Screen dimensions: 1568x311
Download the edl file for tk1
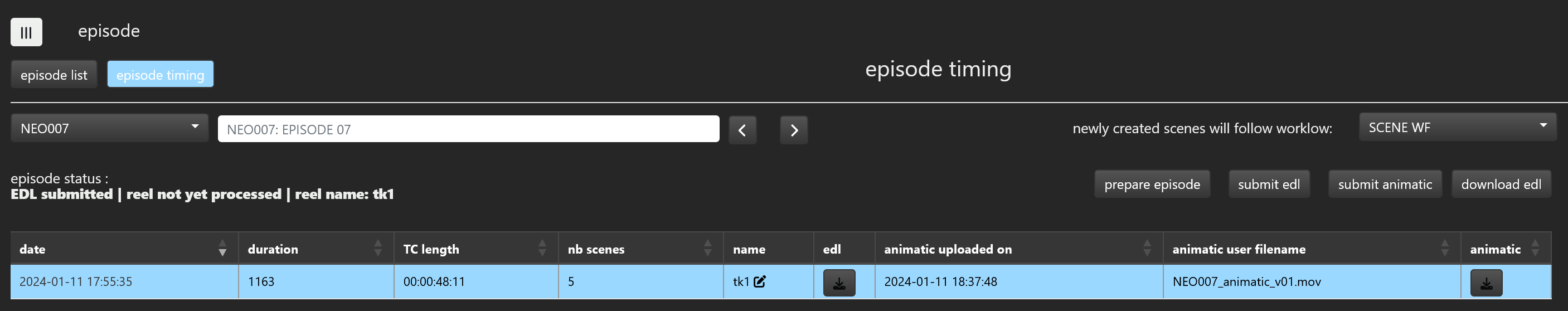pyautogui.click(x=839, y=283)
